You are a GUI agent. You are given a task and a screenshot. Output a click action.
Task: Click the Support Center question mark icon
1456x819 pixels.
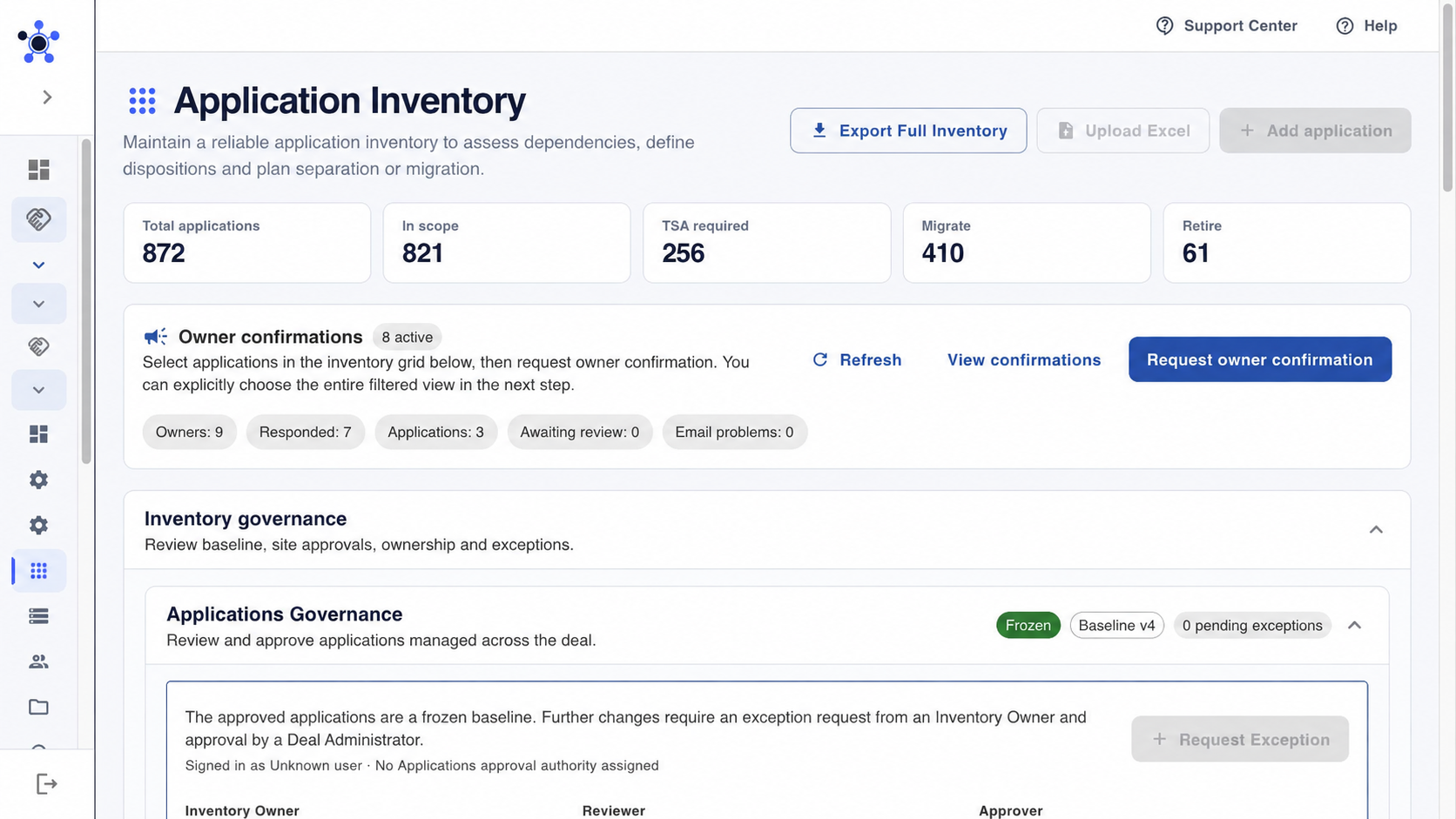(x=1164, y=26)
